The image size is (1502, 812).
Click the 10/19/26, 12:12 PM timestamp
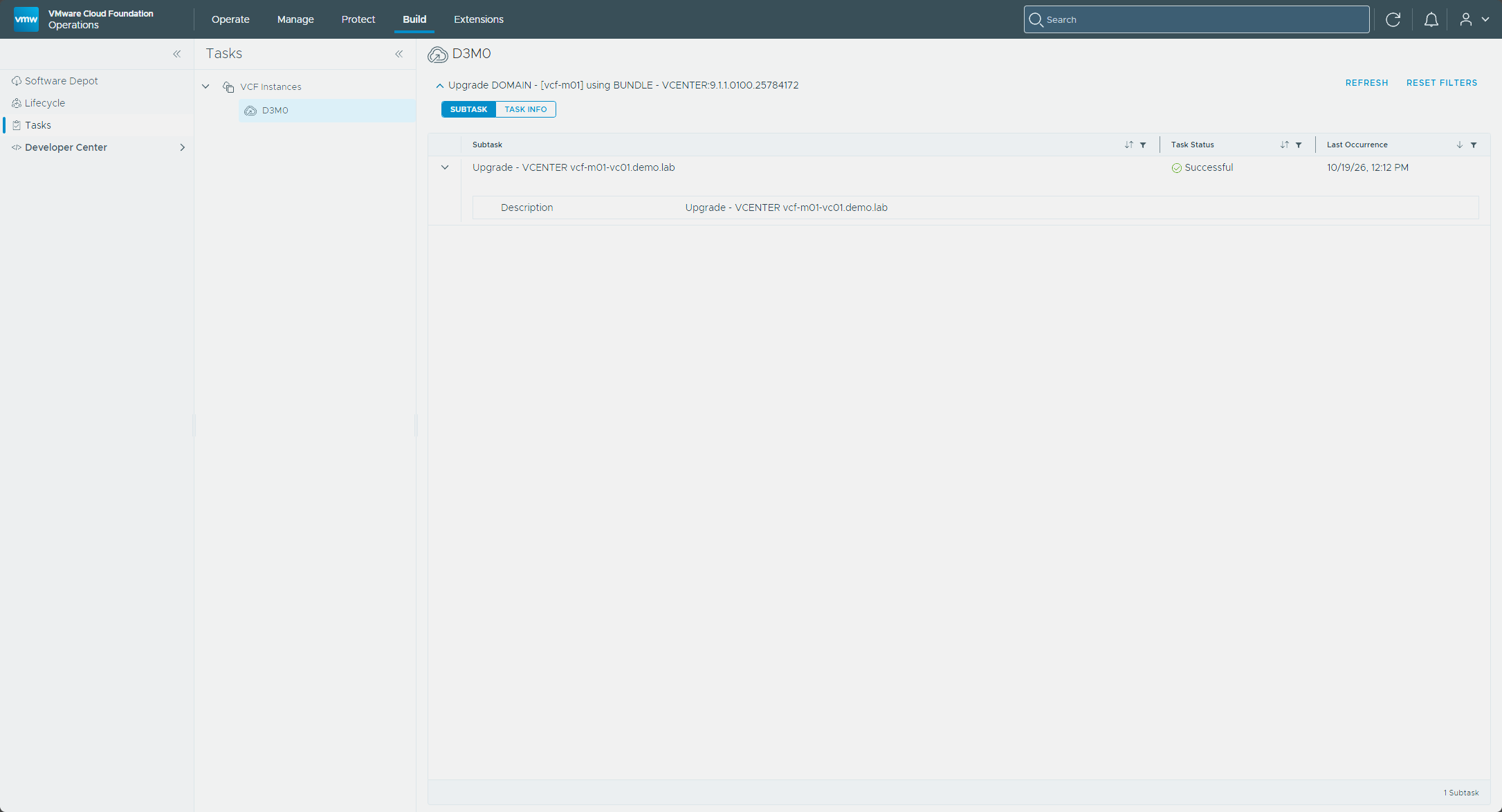pos(1368,167)
